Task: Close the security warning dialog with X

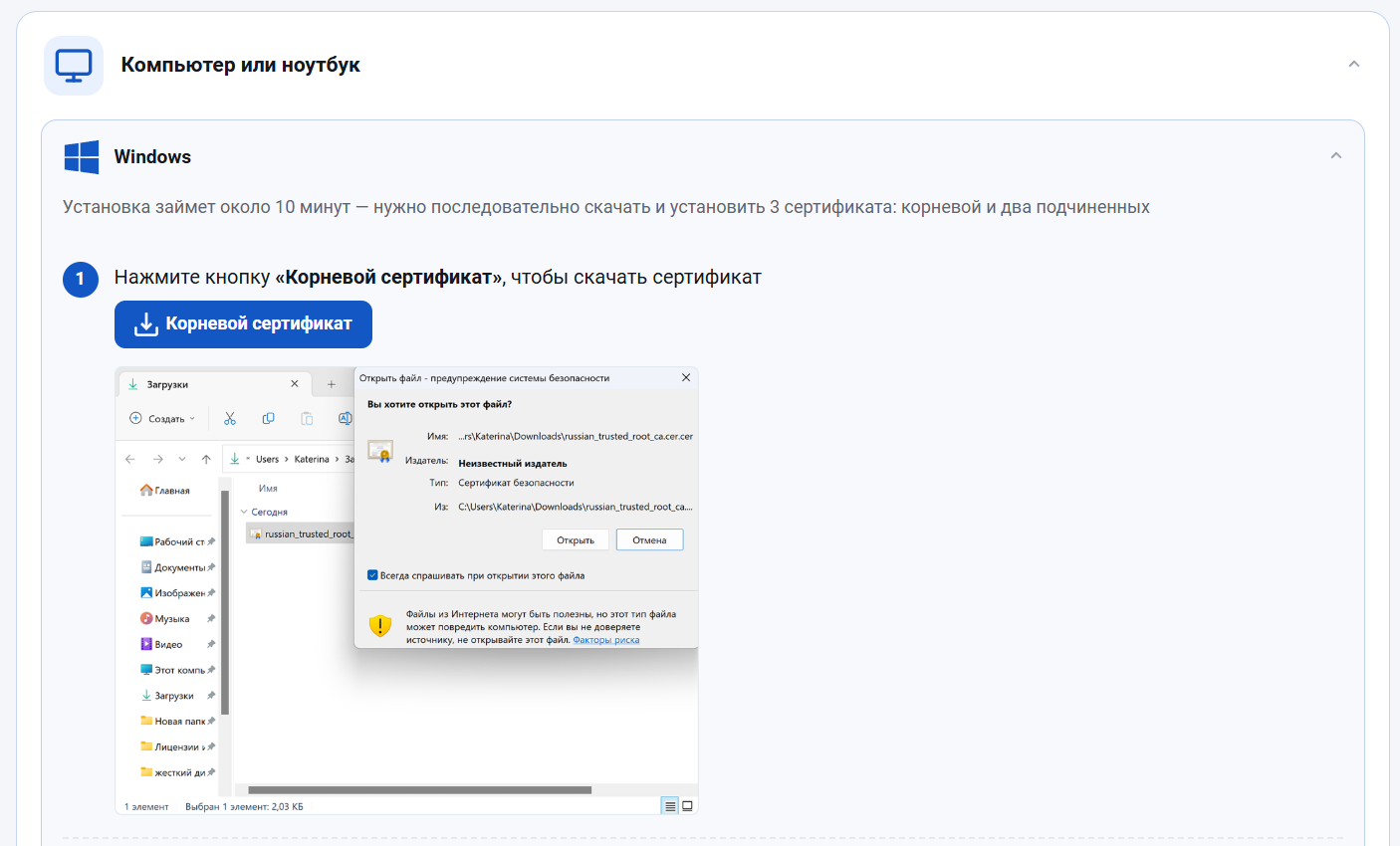Action: [686, 378]
